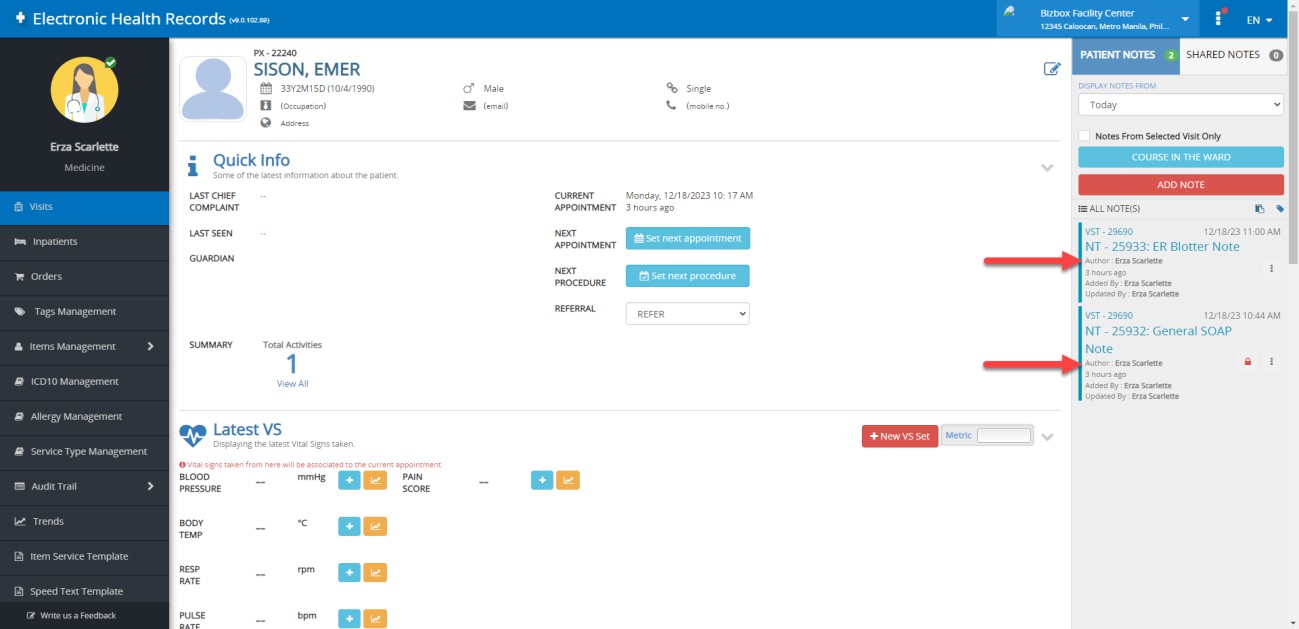Open the Display Notes From dropdown
The image size is (1299, 629).
[x=1180, y=105]
